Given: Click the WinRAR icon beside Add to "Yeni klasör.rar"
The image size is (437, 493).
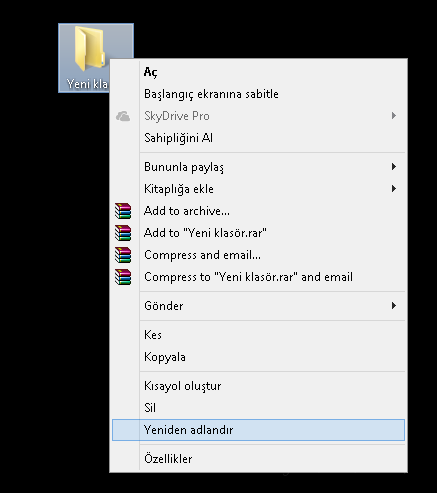Looking at the screenshot, I should click(x=123, y=233).
